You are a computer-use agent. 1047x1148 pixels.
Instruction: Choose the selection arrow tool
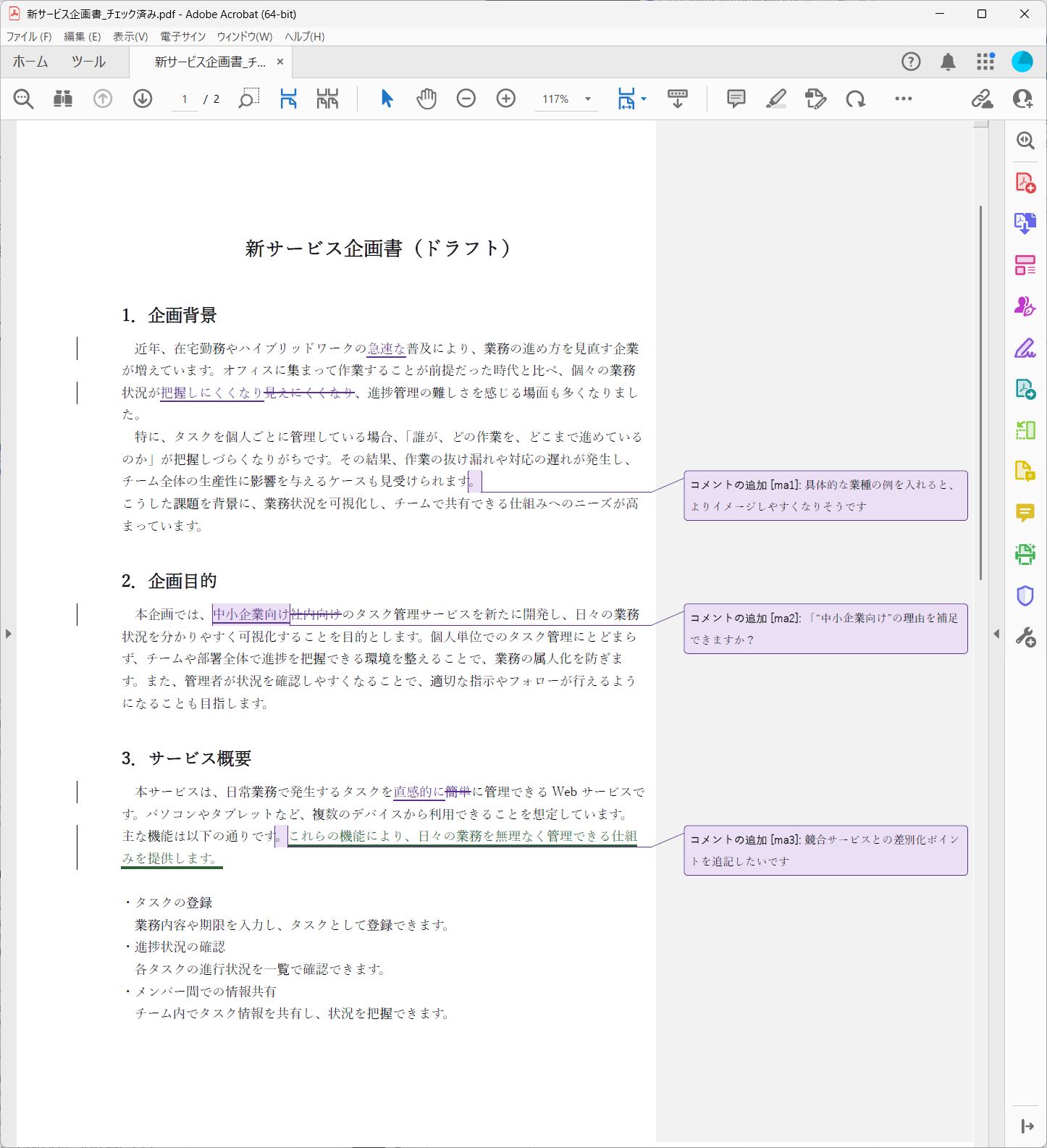387,99
